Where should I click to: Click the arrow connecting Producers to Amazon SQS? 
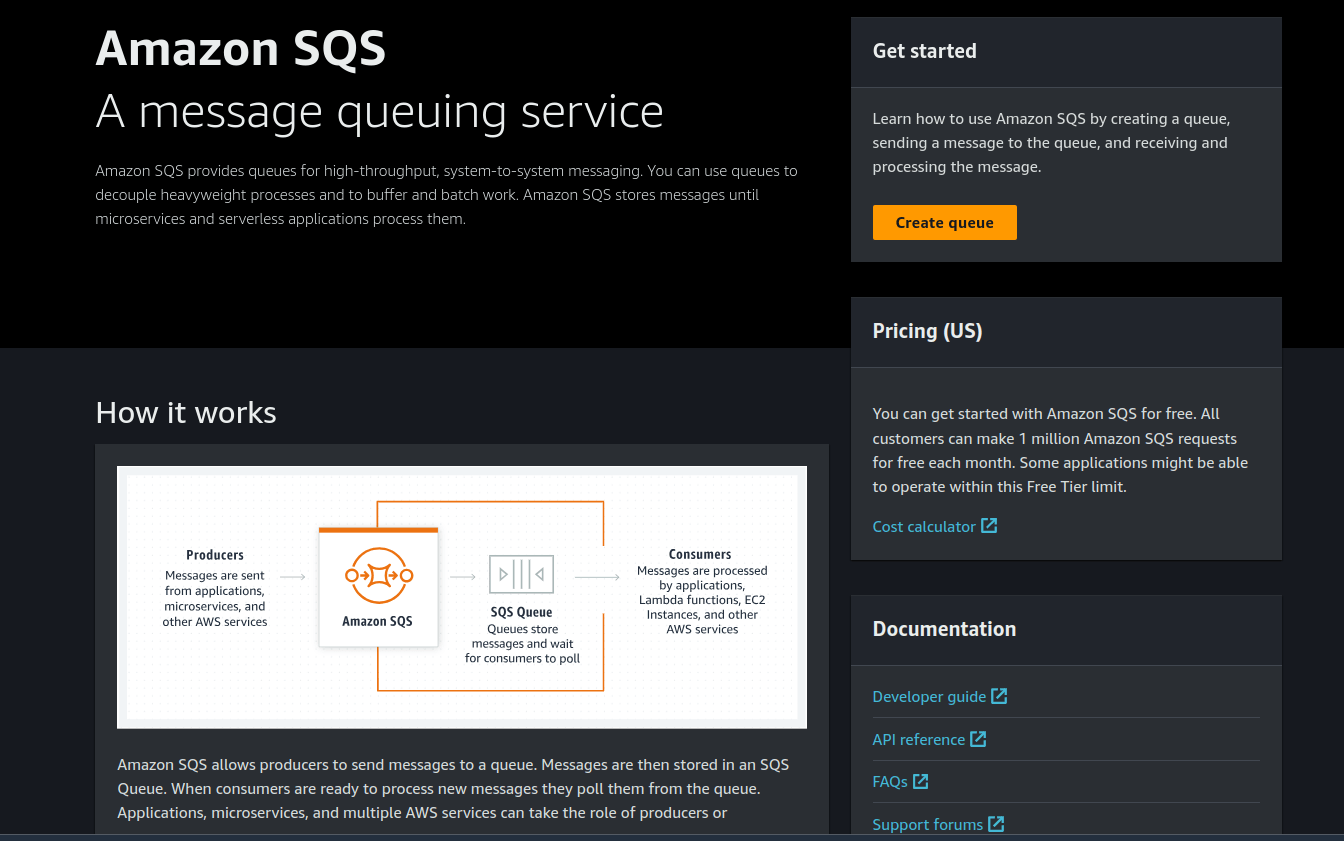(x=293, y=575)
